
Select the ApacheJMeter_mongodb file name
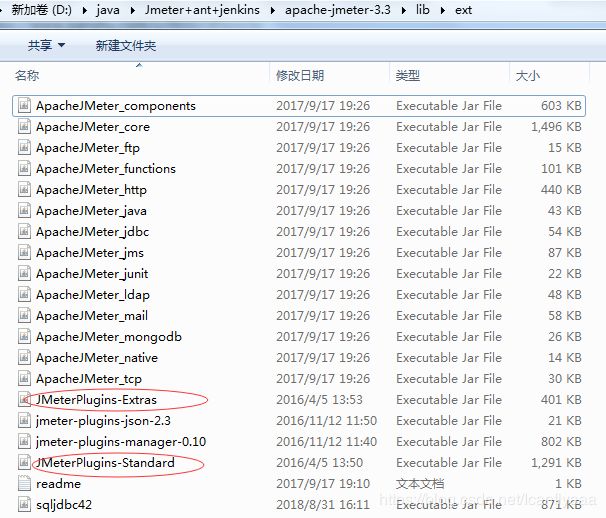tap(109, 337)
